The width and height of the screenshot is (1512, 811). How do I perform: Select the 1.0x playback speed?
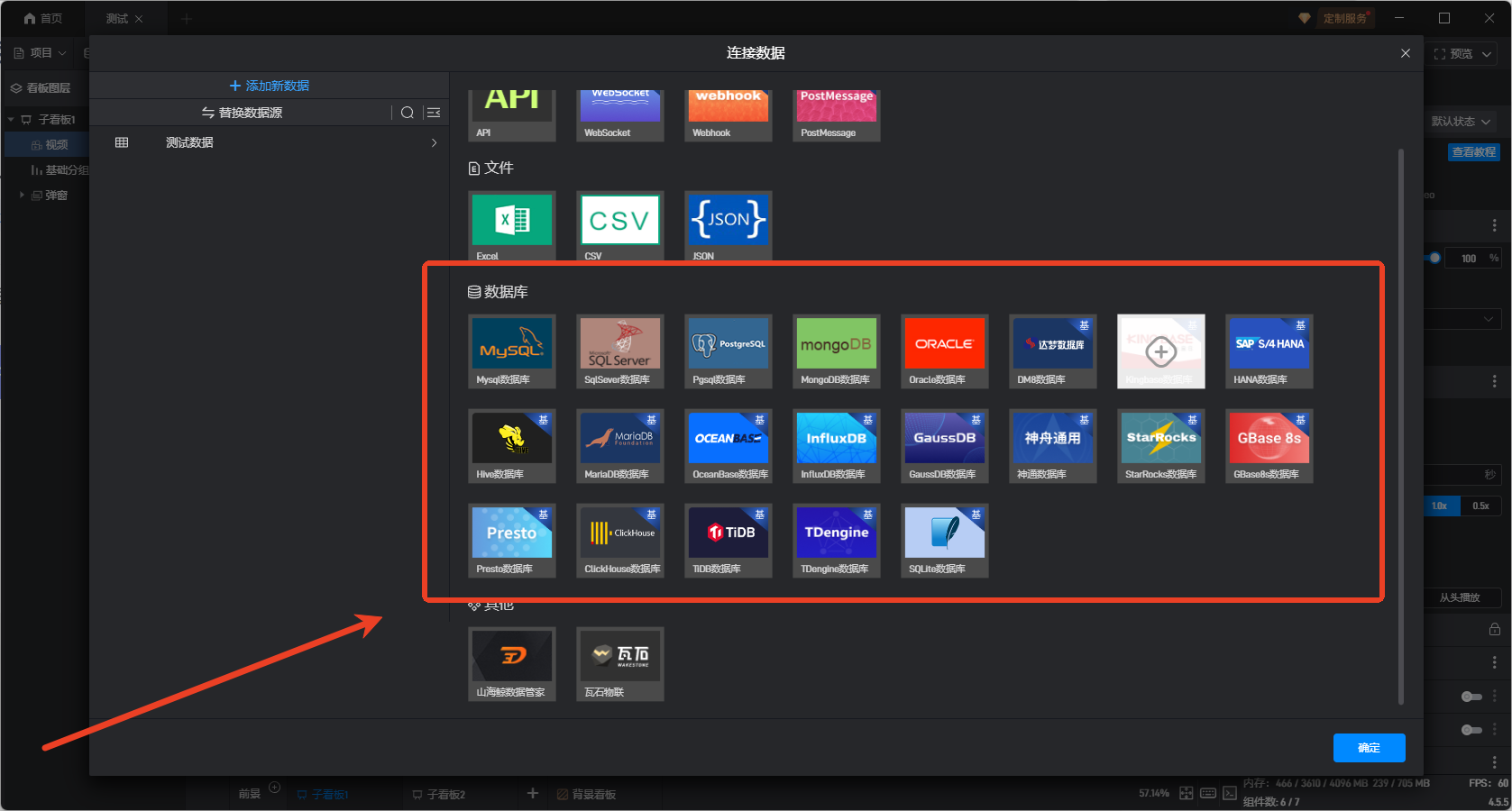(x=1441, y=506)
